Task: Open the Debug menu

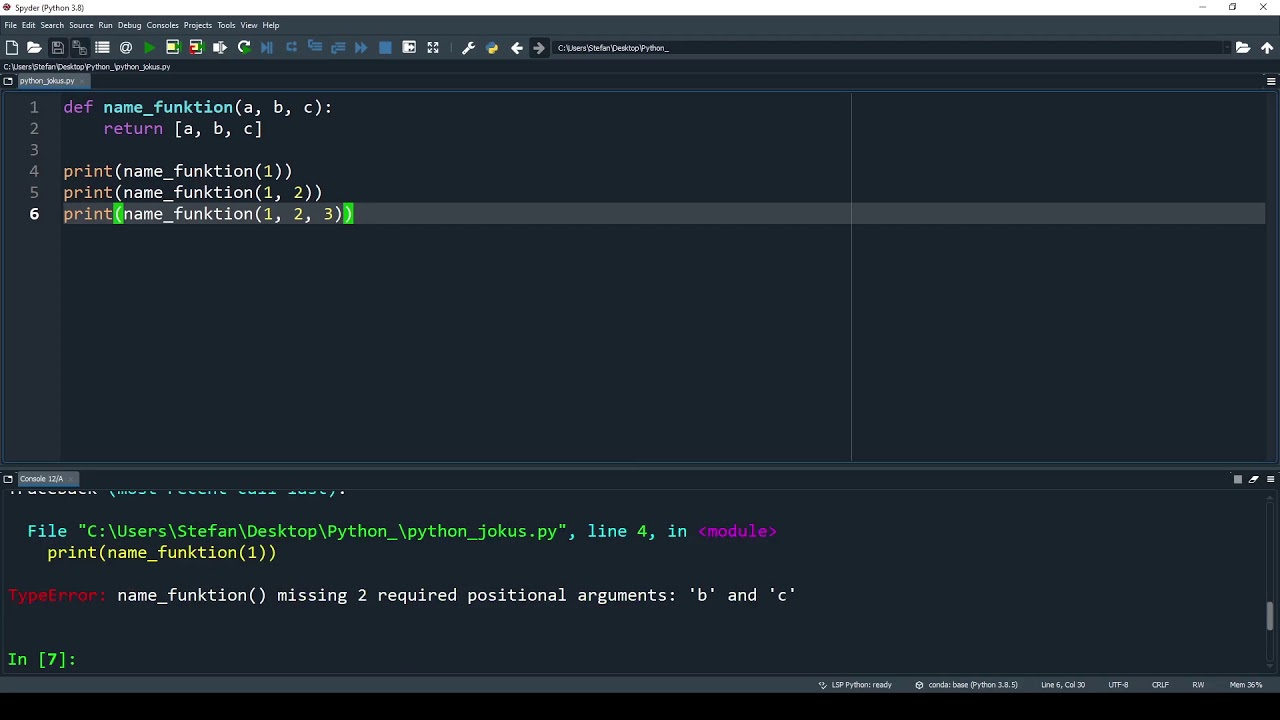Action: pyautogui.click(x=130, y=25)
